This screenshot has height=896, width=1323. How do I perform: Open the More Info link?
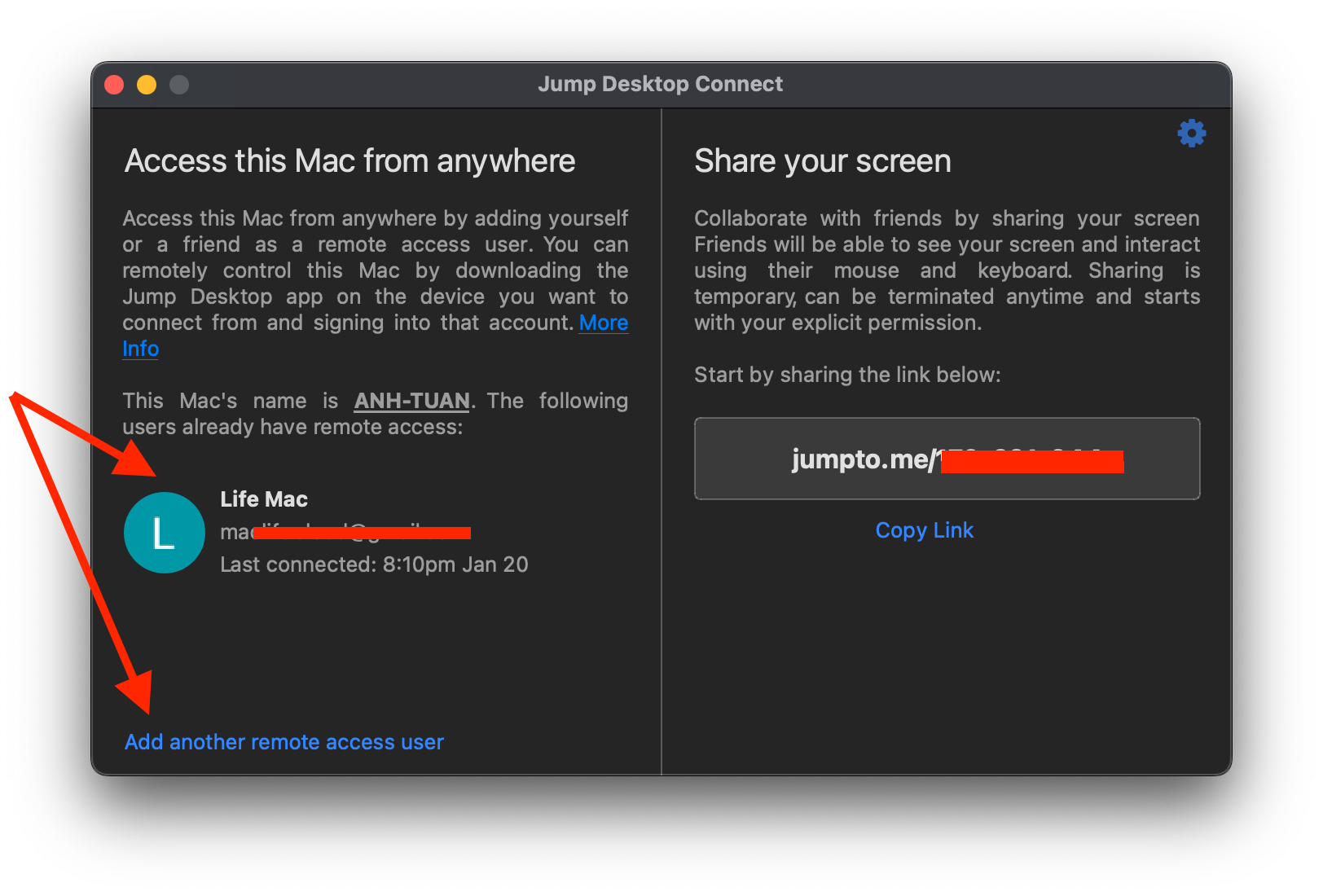(x=603, y=323)
